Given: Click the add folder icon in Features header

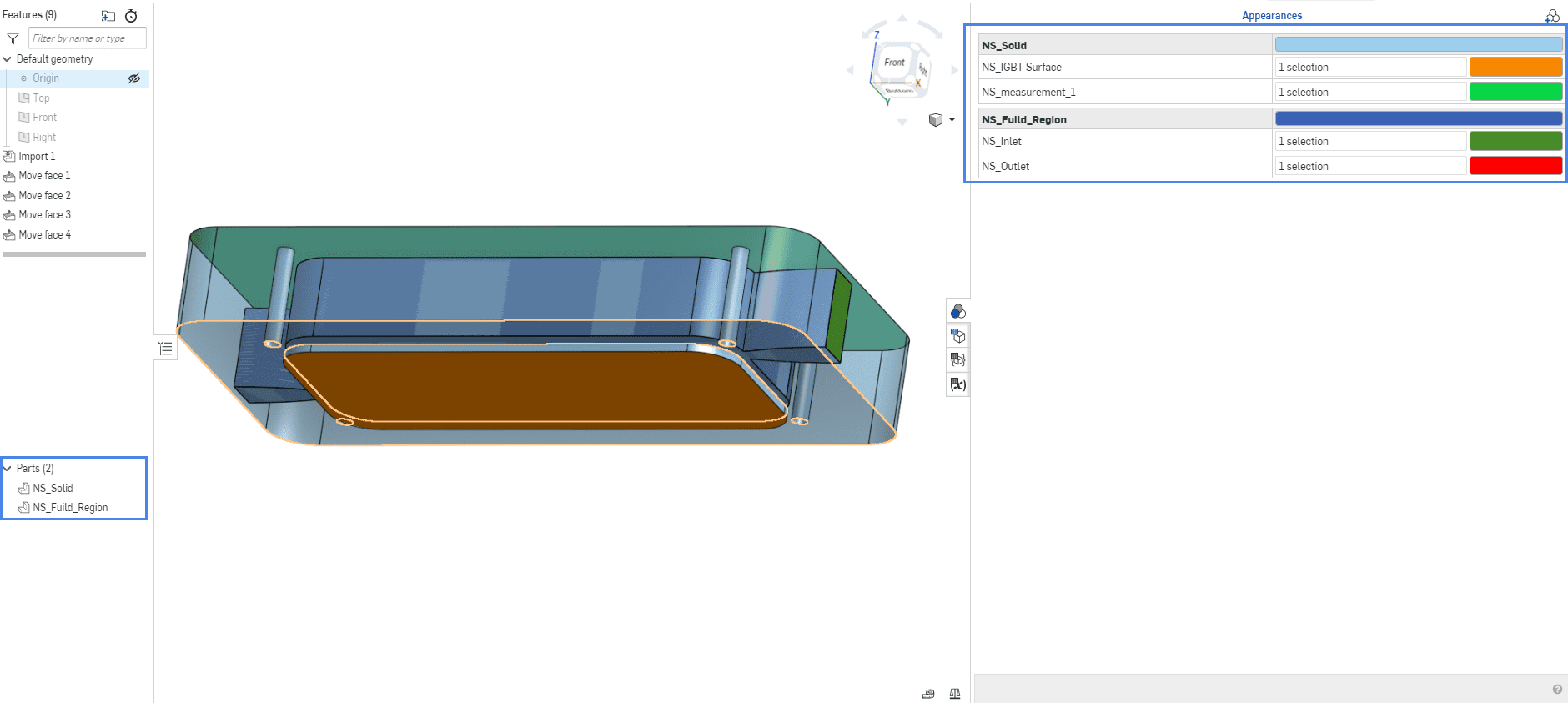Looking at the screenshot, I should (x=108, y=16).
